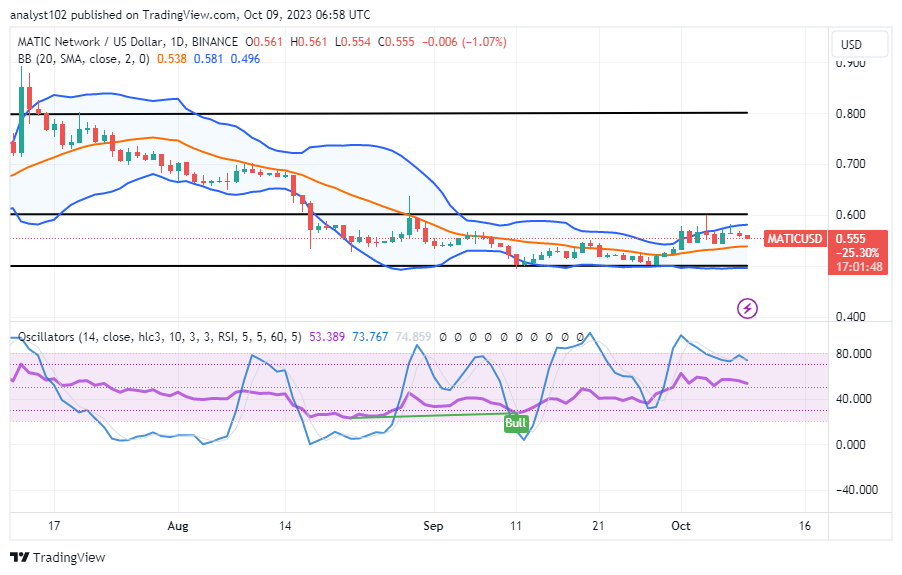Image resolution: width=902 pixels, height=575 pixels.
Task: Click the high value H0.561
Action: [308, 41]
